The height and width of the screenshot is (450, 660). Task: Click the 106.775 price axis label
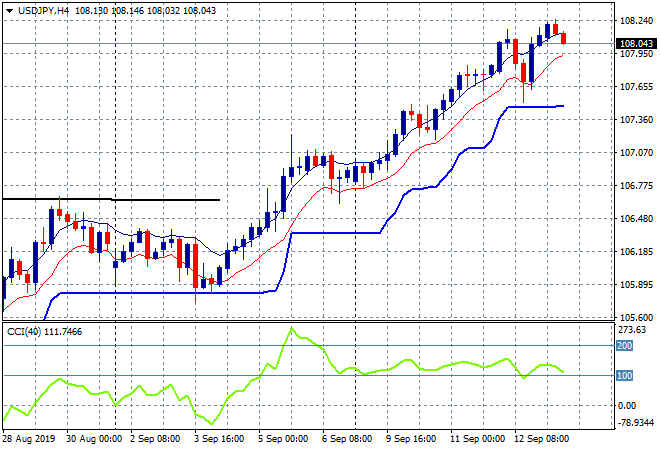[x=636, y=186]
